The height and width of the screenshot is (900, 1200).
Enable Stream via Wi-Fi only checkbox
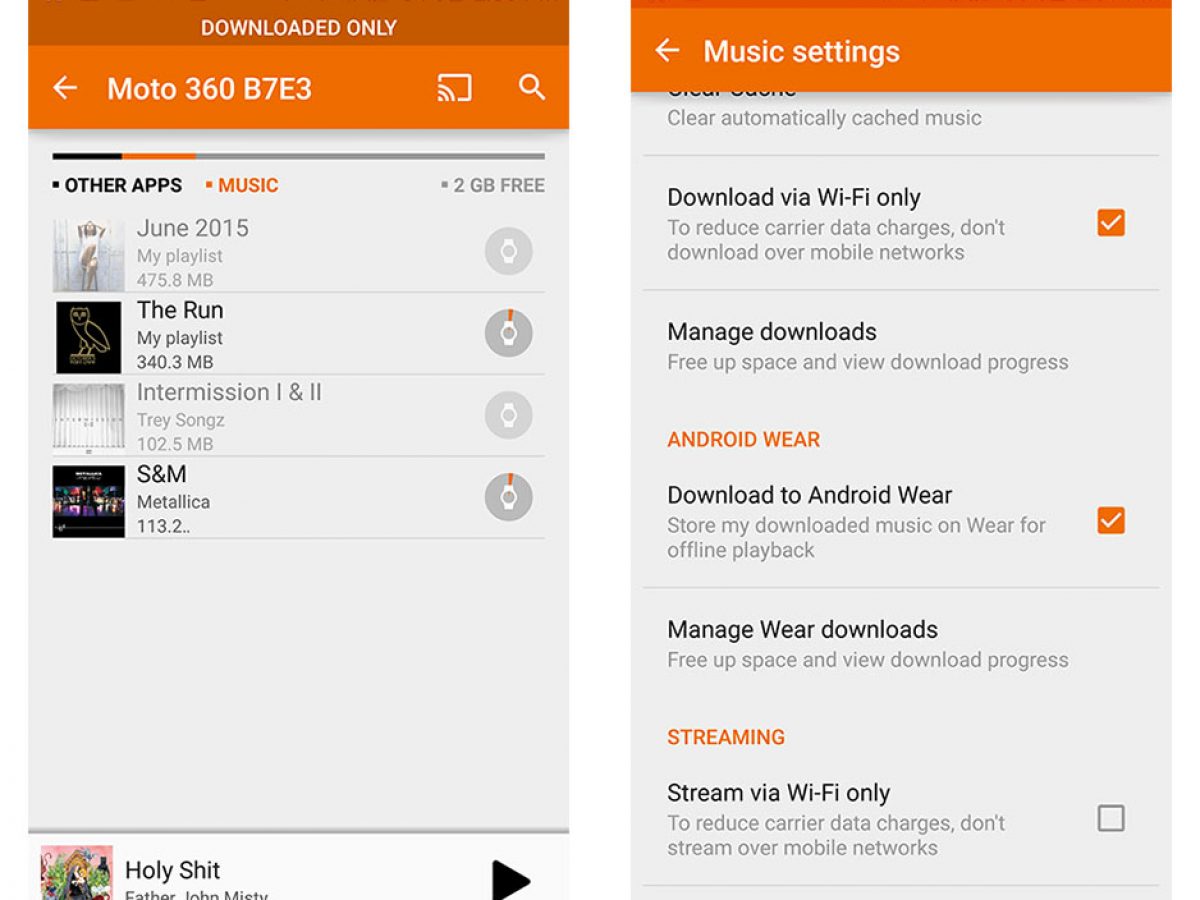click(x=1111, y=818)
